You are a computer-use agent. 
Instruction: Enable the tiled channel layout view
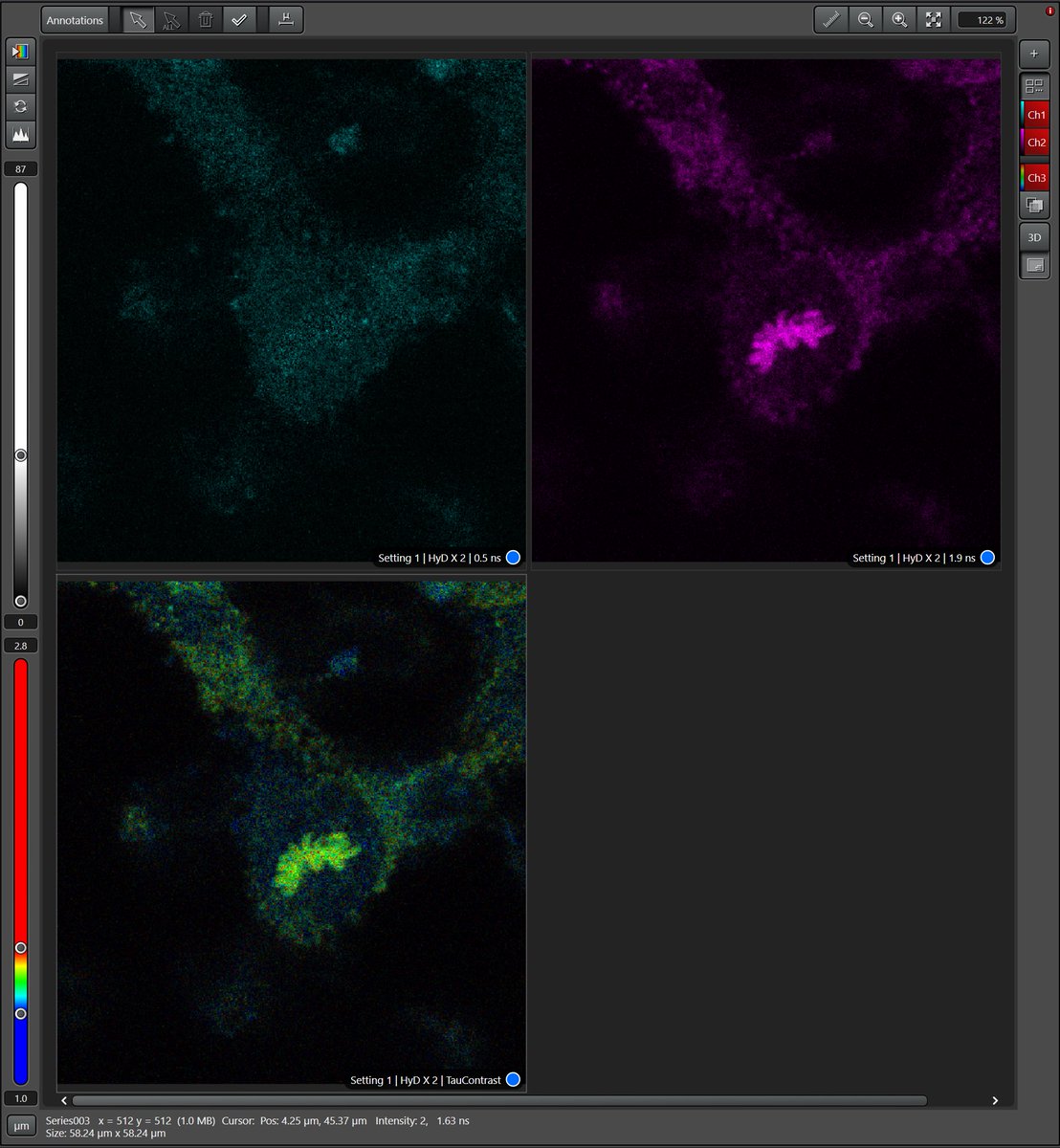pyautogui.click(x=1033, y=85)
